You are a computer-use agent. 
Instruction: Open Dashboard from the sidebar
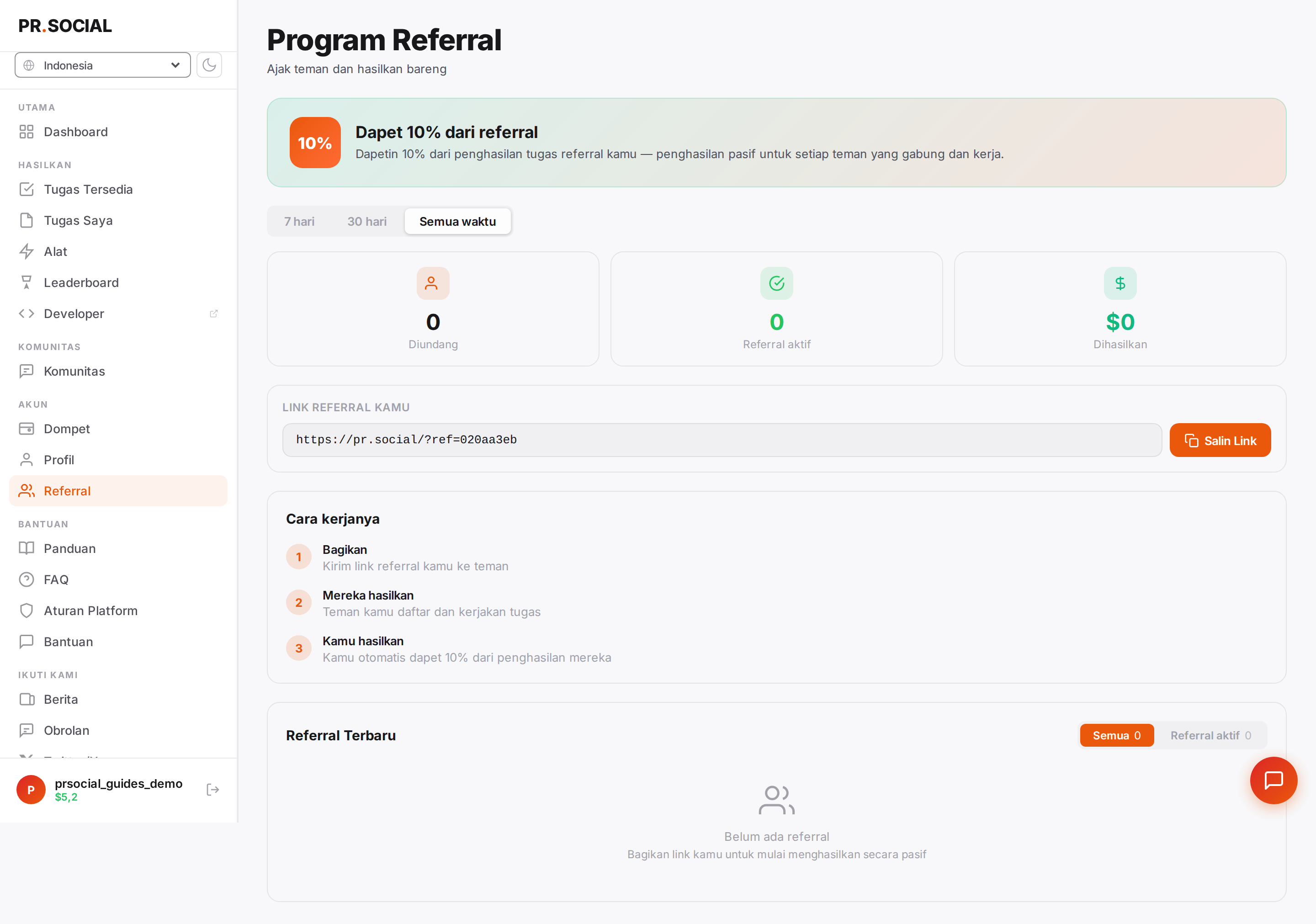pyautogui.click(x=119, y=132)
